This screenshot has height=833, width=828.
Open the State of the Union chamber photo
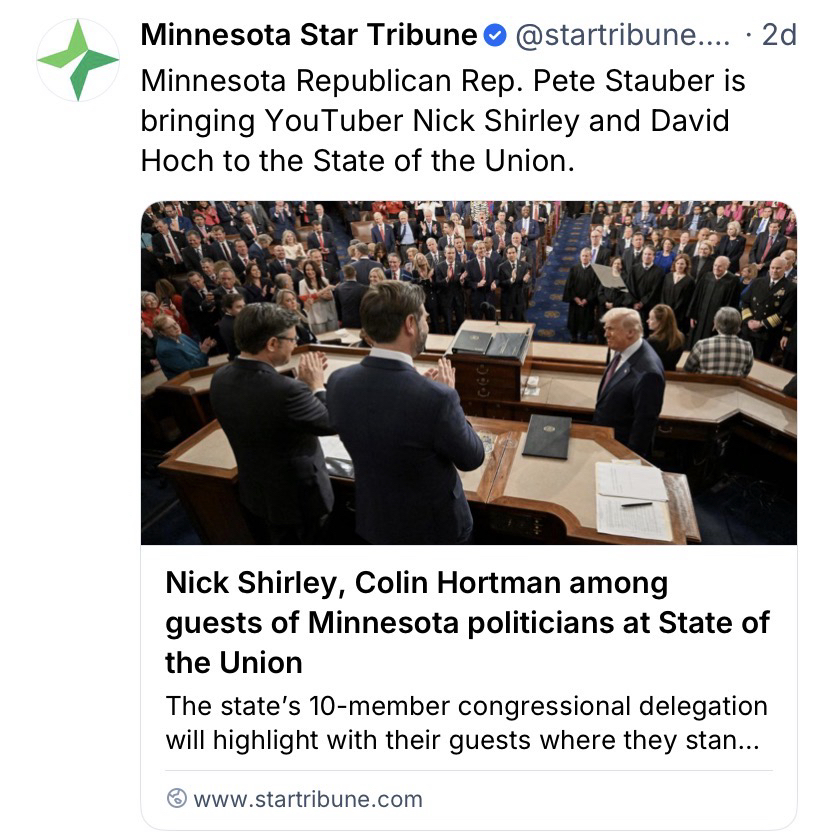pos(468,372)
